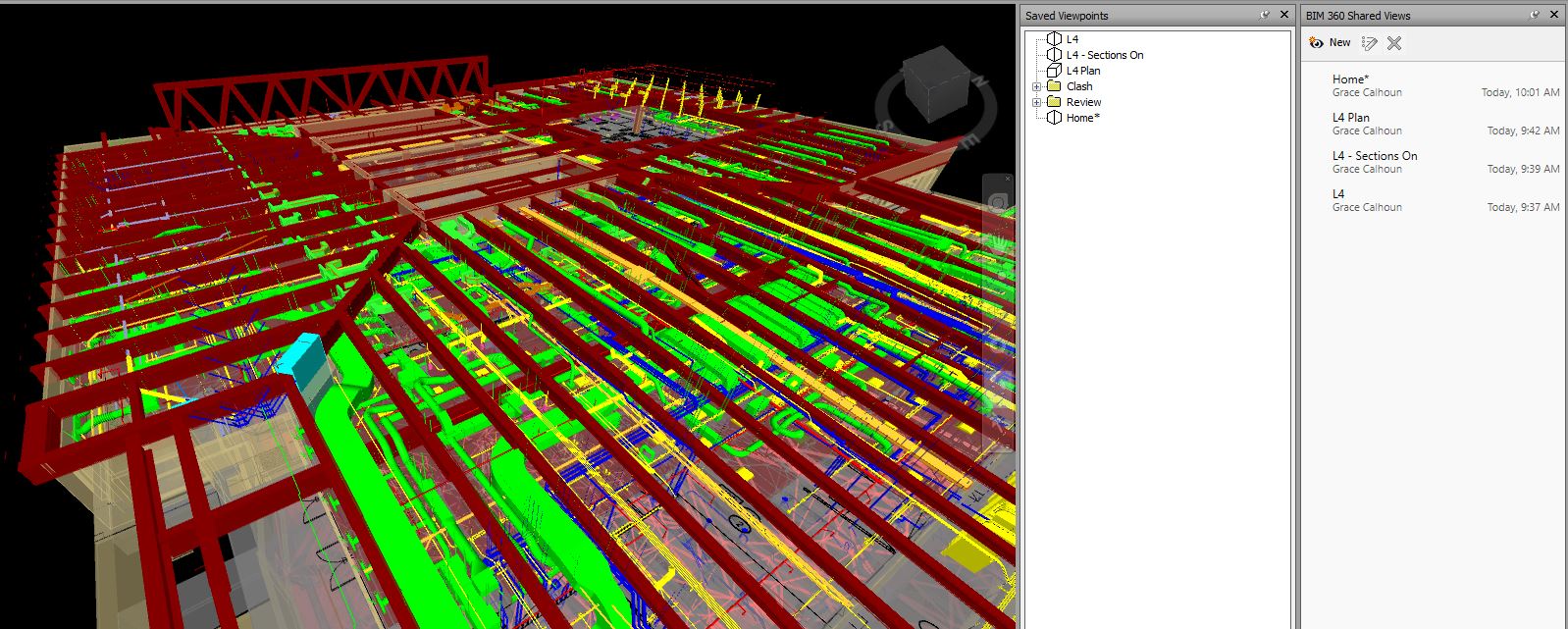Screen dimensions: 1568x629
Task: Close the BIM 360 Shared Views panel
Action: 1554,15
